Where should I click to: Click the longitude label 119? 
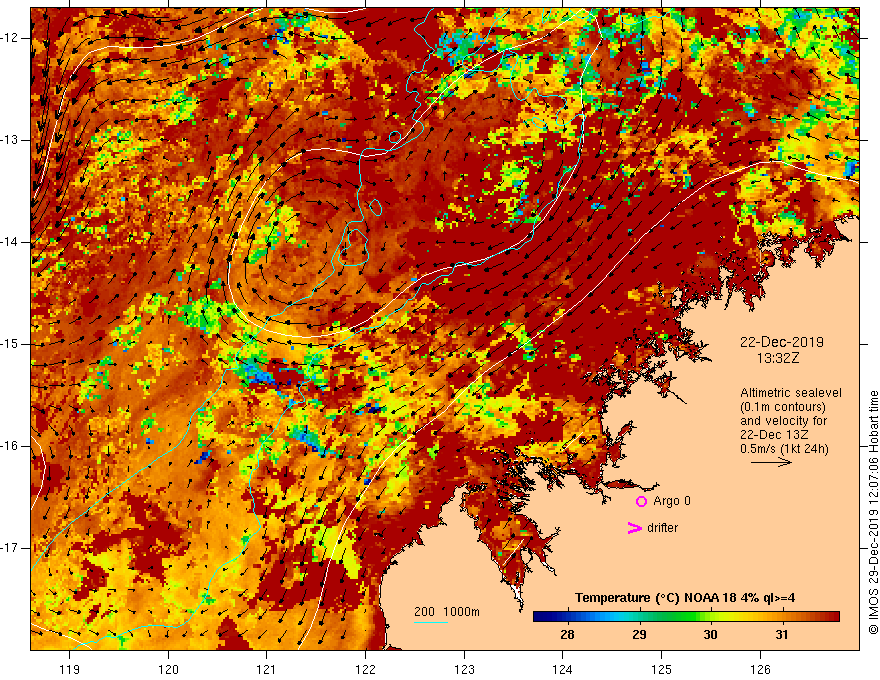(70, 669)
